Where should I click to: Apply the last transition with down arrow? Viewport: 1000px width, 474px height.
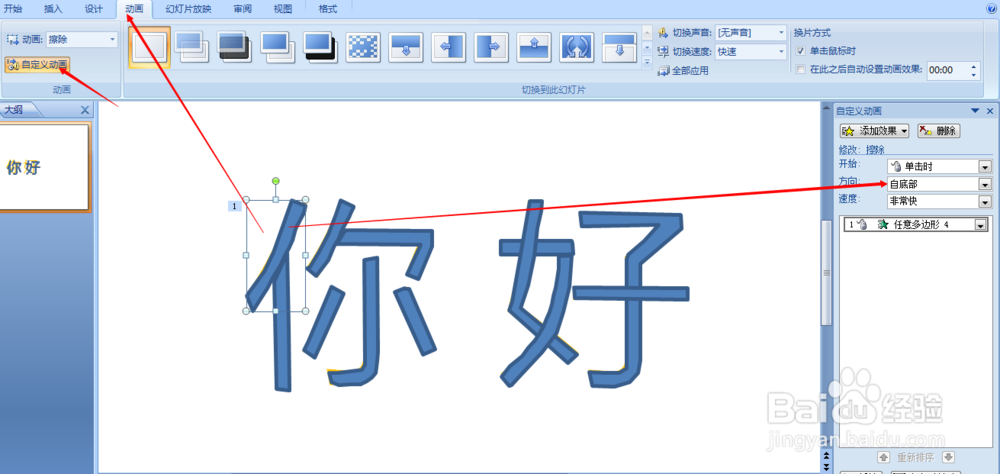pyautogui.click(x=620, y=48)
